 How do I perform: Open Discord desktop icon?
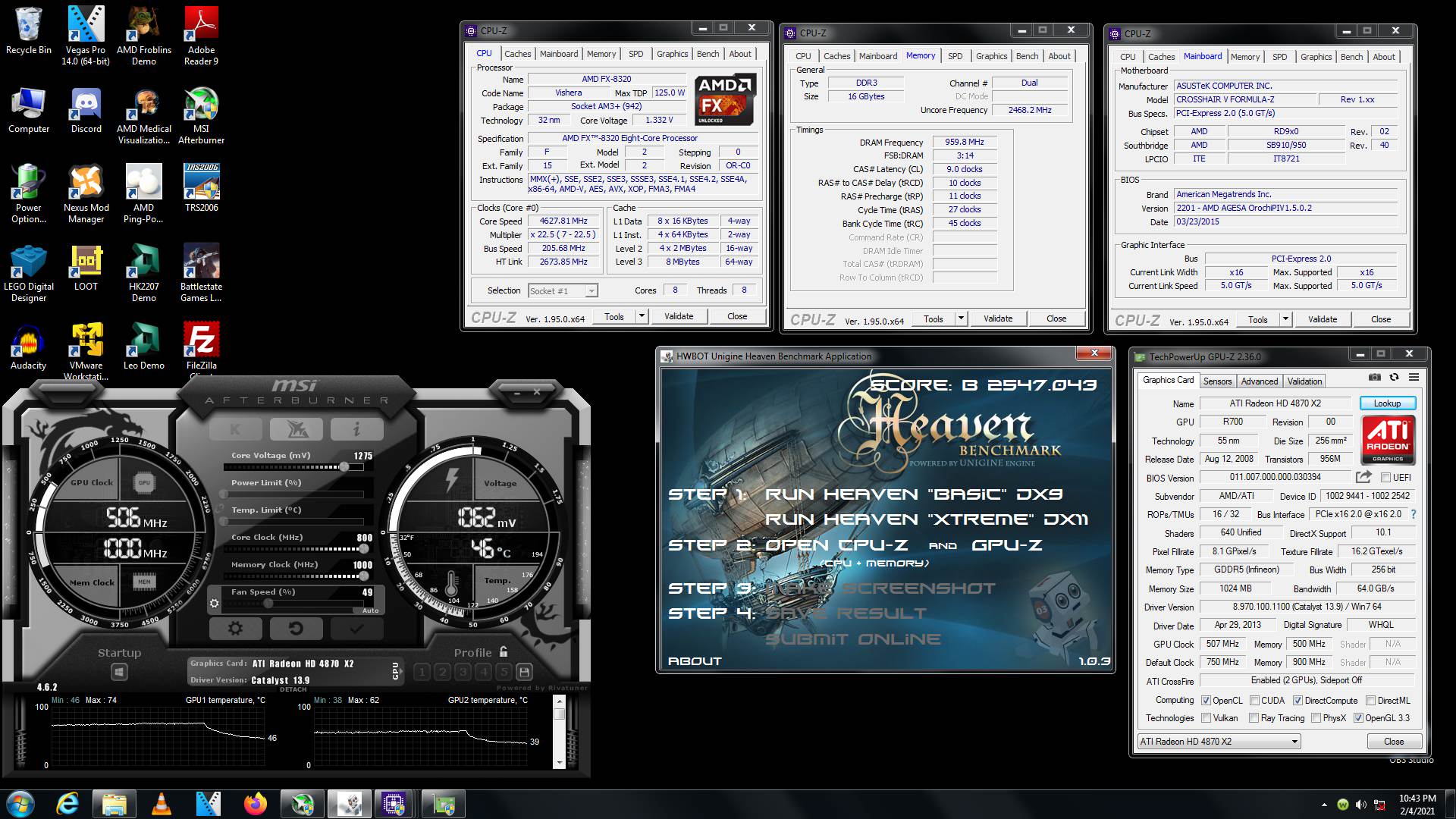[86, 111]
